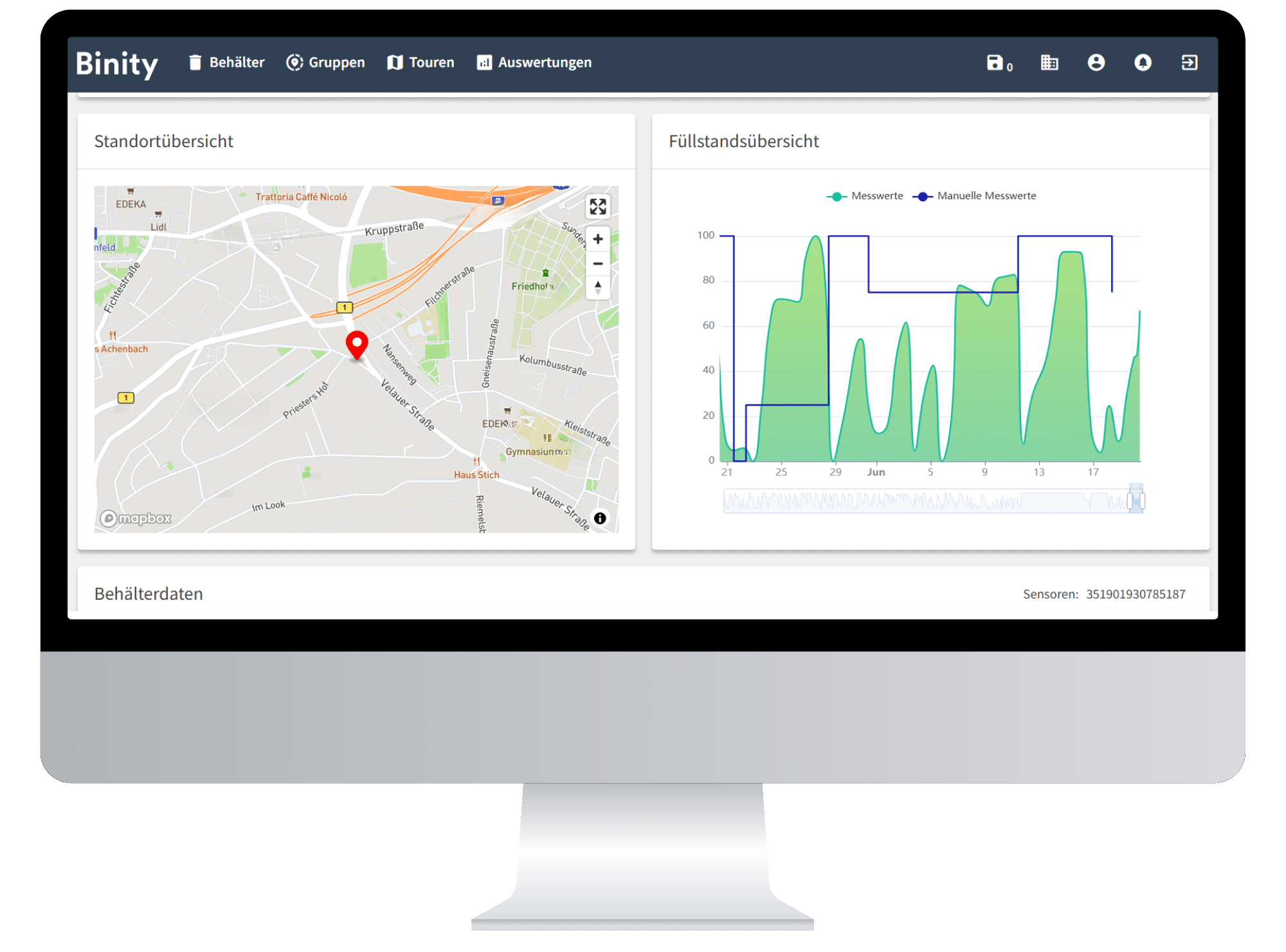Toggle the Messwerte legend series
Screen dimensions: 1286x952
[x=865, y=196]
